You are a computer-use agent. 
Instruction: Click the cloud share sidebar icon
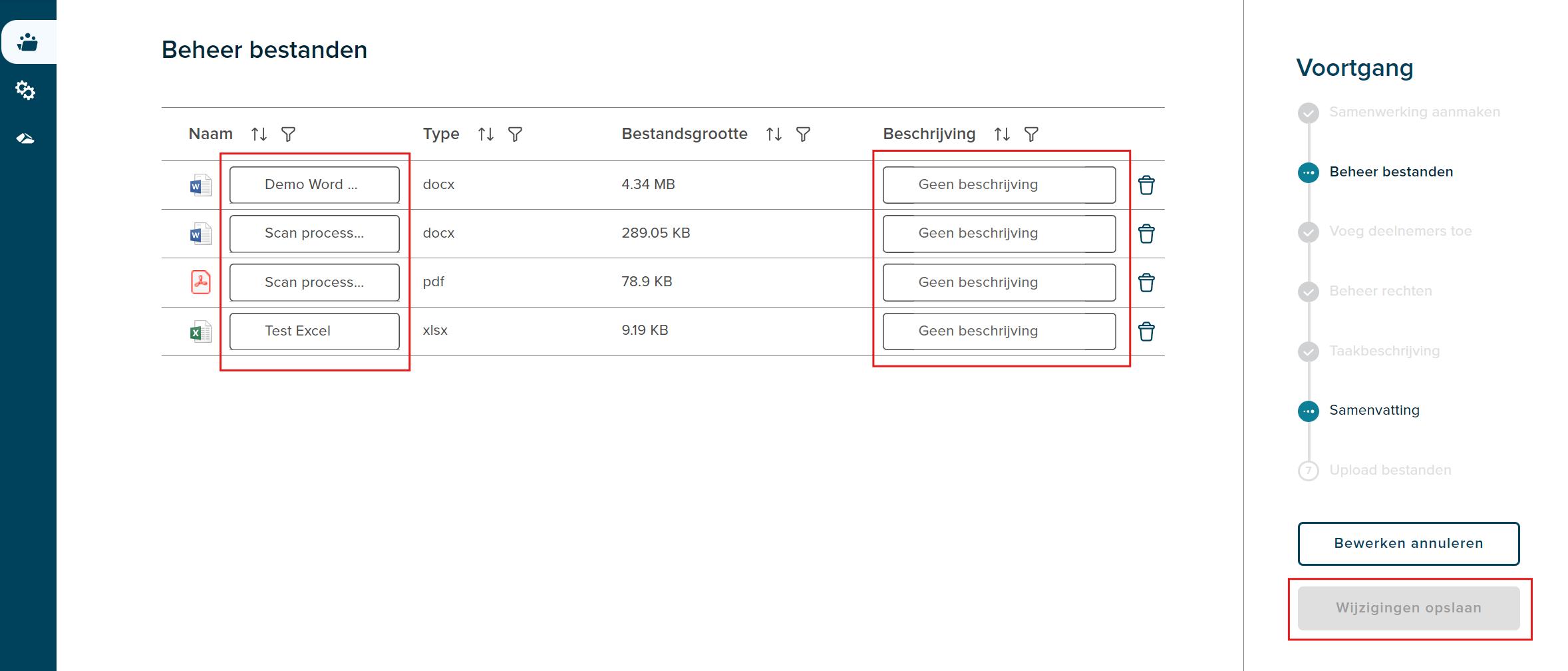(25, 138)
